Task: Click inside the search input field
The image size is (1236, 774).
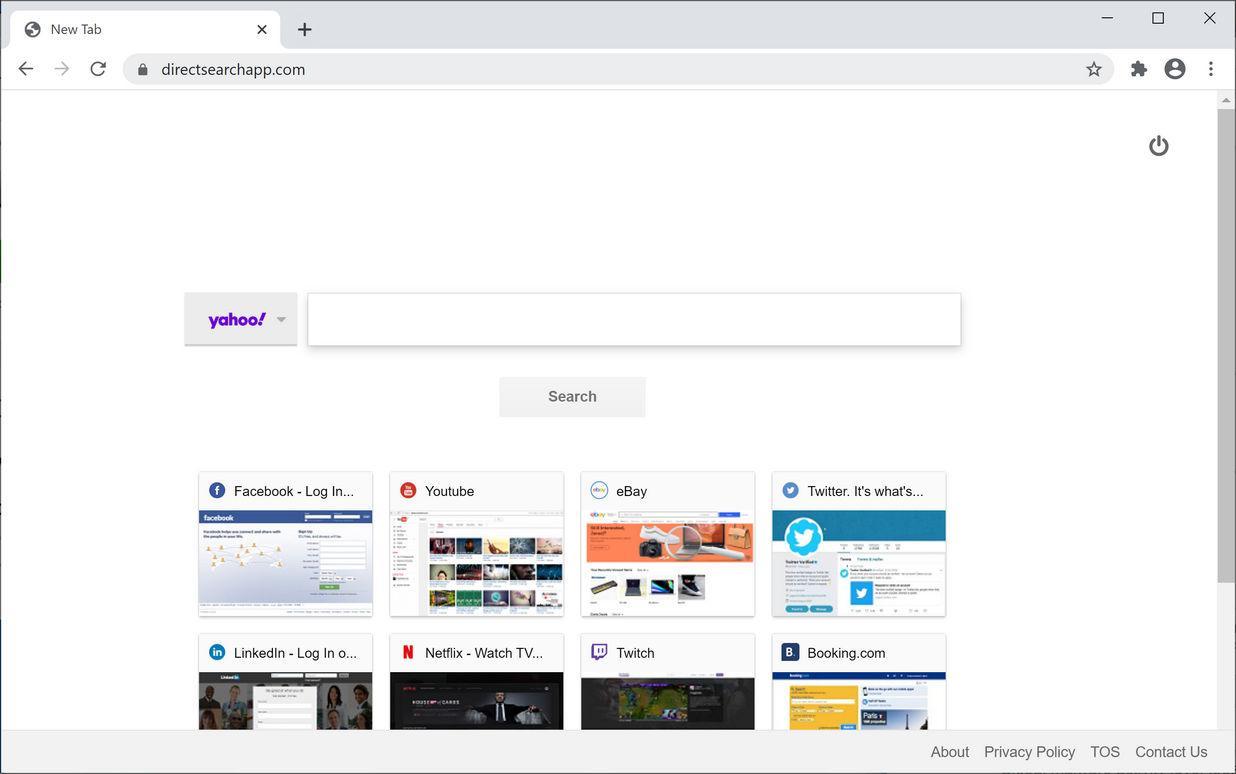Action: click(x=633, y=318)
